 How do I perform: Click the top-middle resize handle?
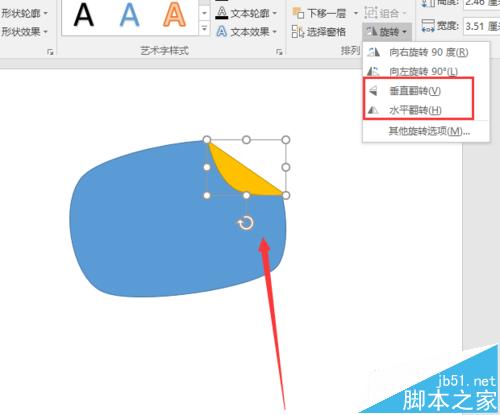[246, 140]
